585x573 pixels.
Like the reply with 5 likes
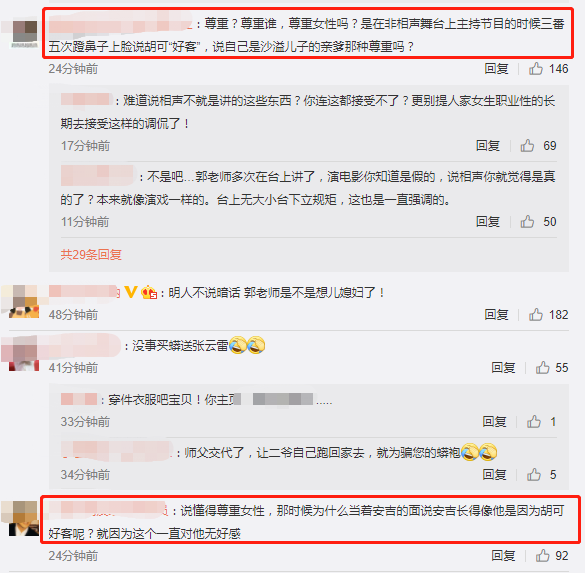pos(534,475)
